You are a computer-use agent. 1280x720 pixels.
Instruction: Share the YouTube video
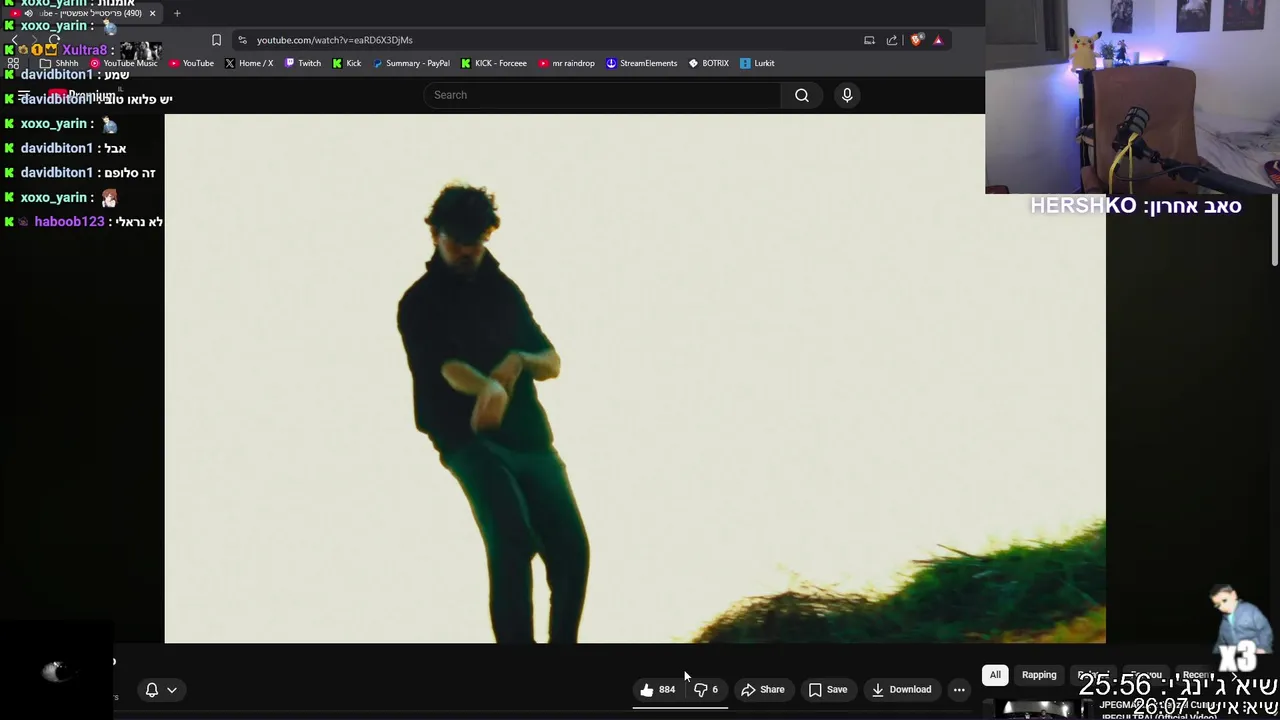763,689
